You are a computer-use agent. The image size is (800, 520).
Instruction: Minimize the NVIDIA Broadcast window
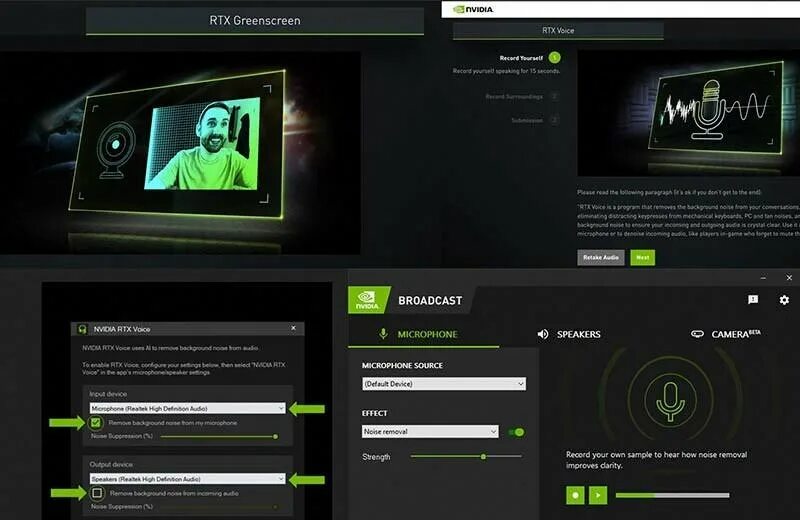coord(763,278)
